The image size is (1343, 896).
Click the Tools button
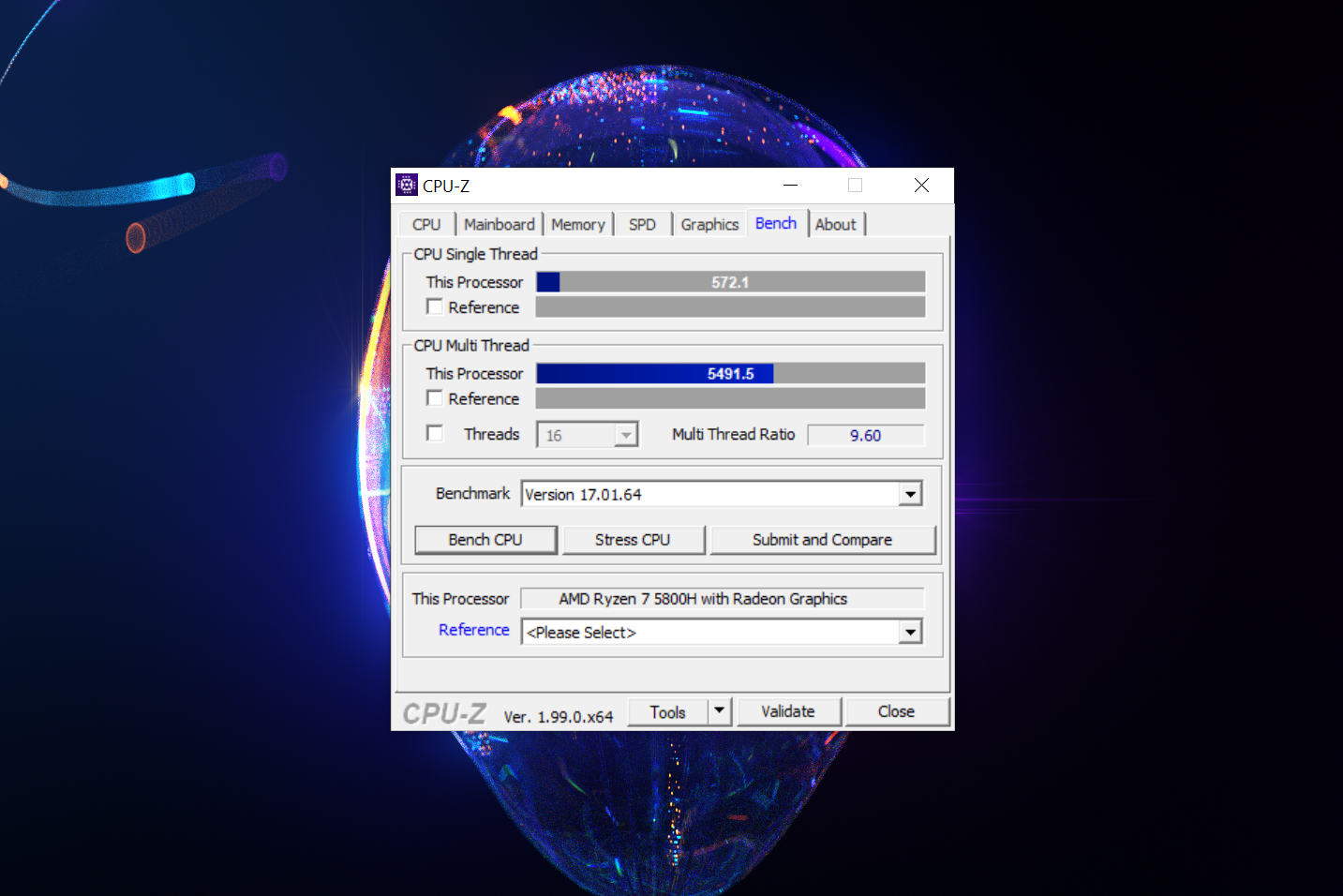[667, 711]
